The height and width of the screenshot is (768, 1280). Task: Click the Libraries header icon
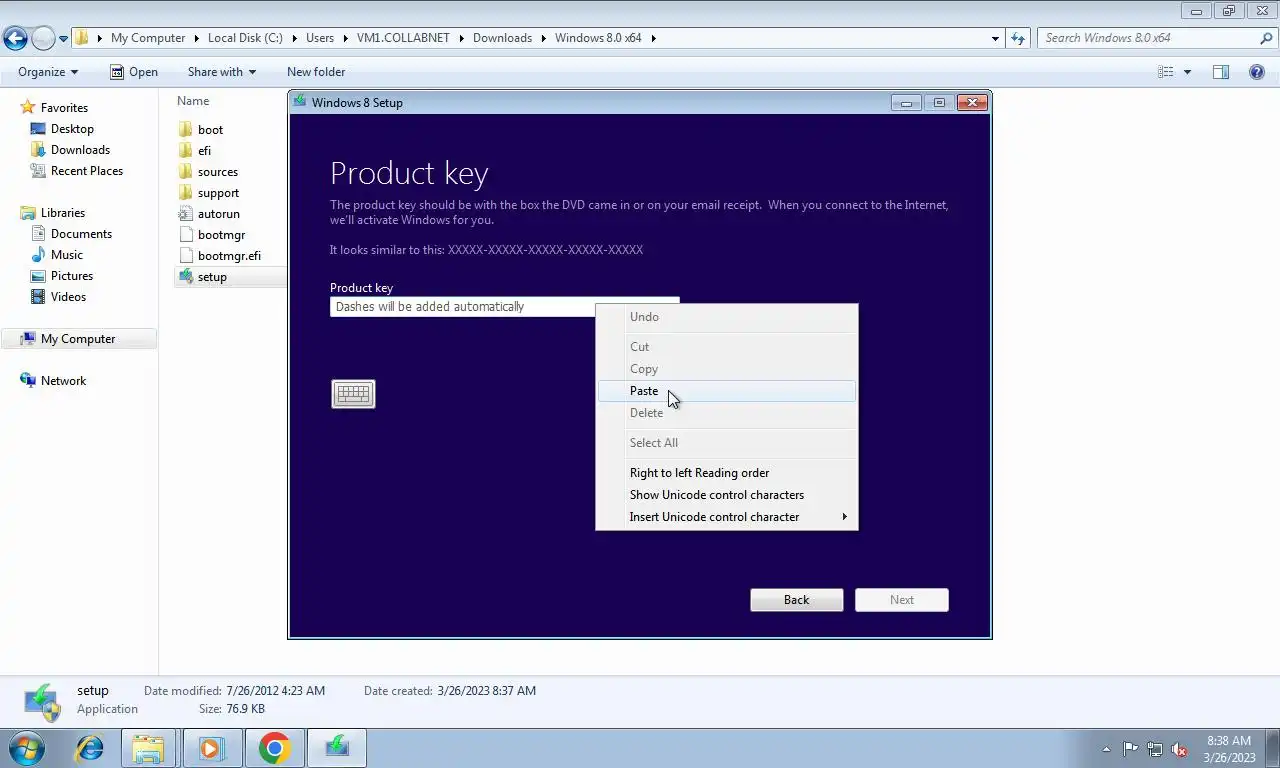click(28, 213)
